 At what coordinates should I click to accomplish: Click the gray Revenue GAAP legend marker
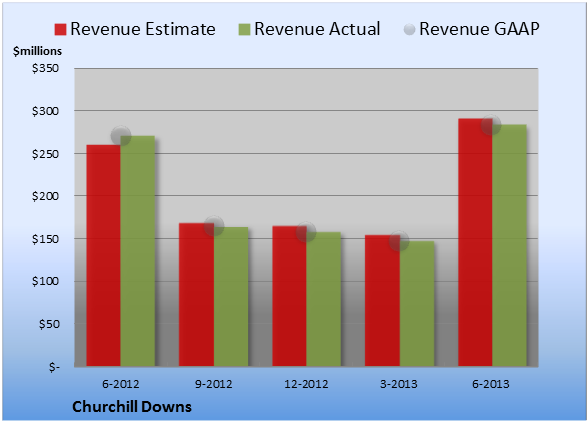pyautogui.click(x=410, y=30)
